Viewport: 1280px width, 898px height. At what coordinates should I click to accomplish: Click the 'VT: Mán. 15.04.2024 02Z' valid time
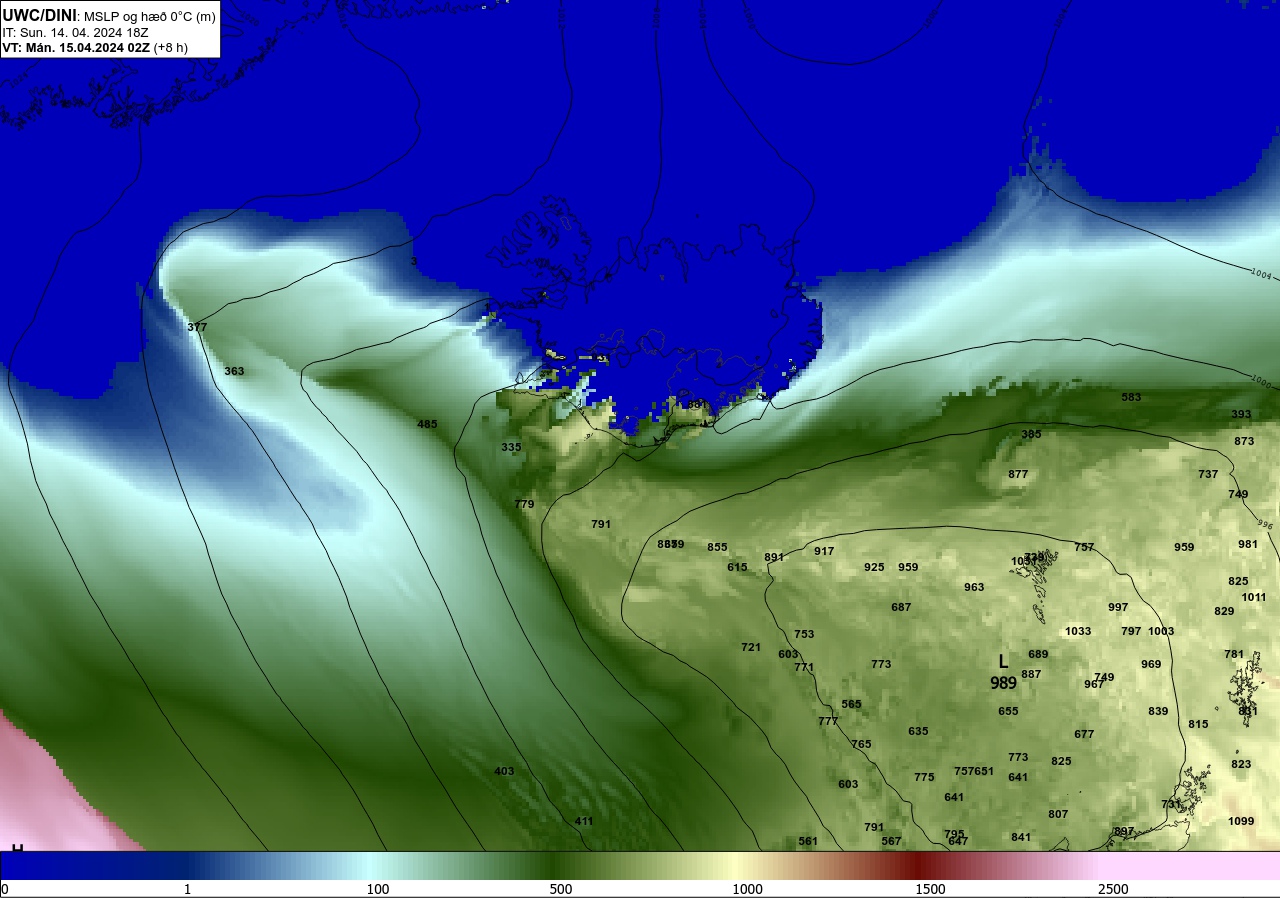pos(76,47)
